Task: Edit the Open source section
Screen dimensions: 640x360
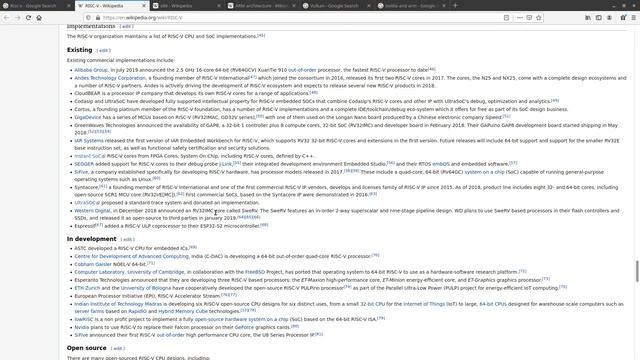Action: click(x=117, y=348)
